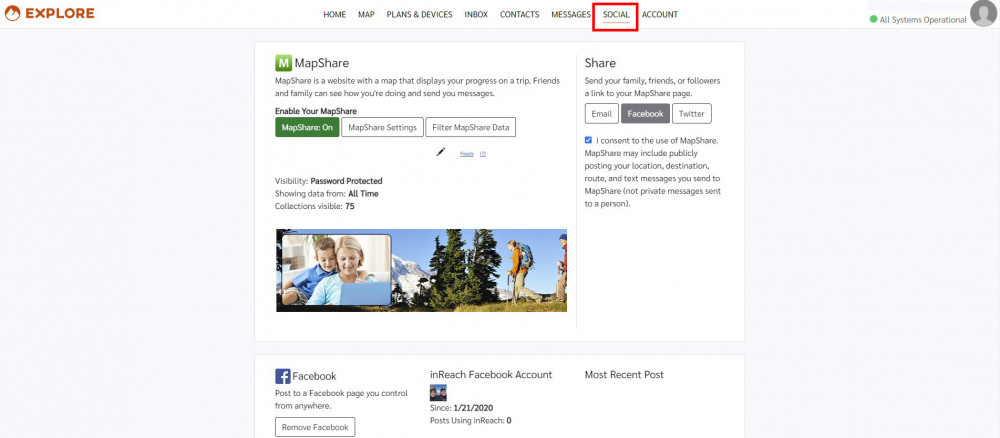Click the pencil edit icon
The width and height of the screenshot is (1000, 438).
click(441, 152)
